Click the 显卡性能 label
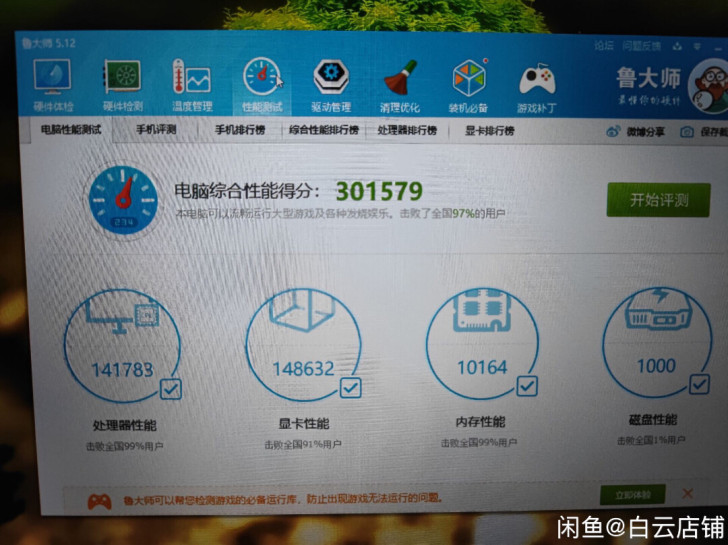 pos(304,423)
